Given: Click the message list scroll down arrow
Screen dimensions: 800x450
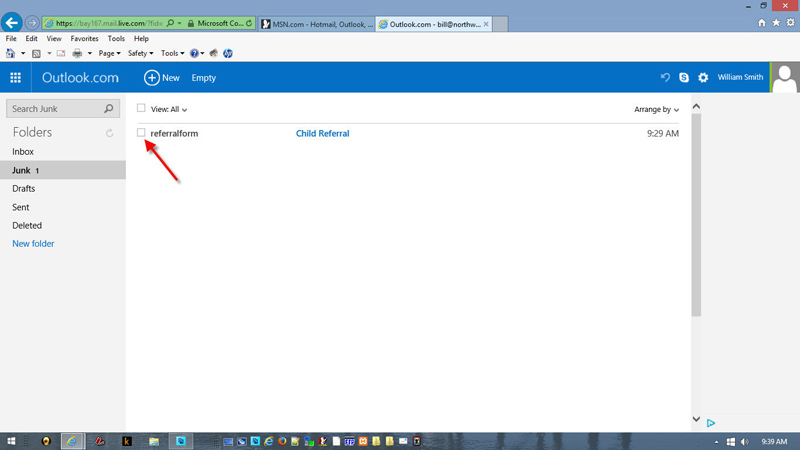Looking at the screenshot, I should point(696,419).
